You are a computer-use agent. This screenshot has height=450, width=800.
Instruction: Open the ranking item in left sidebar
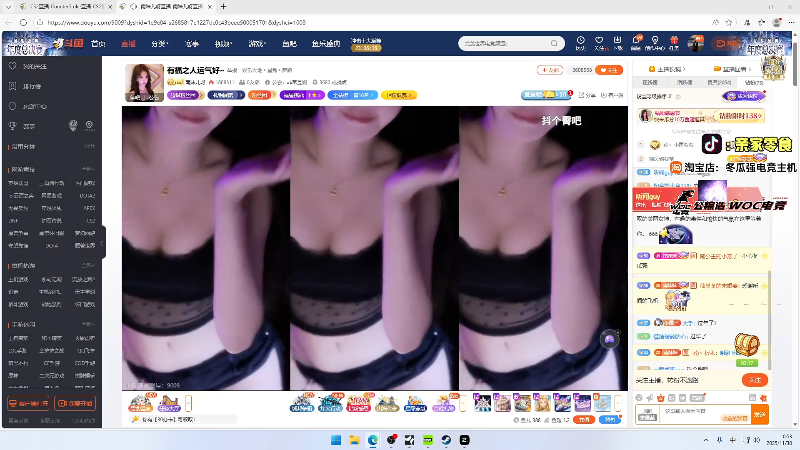pos(26,86)
